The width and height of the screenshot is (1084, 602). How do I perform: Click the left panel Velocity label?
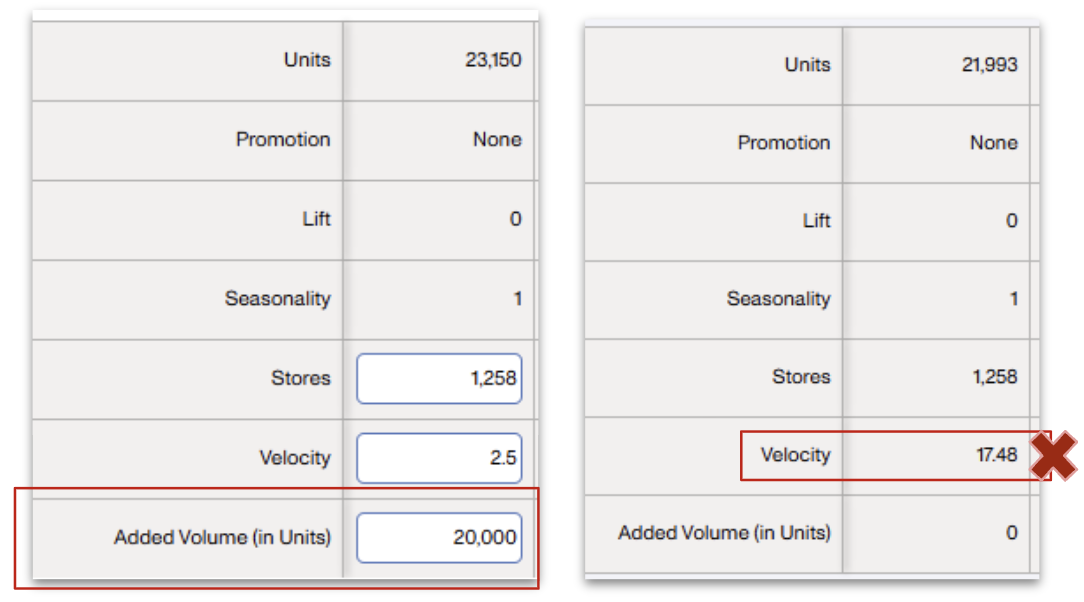(x=295, y=458)
